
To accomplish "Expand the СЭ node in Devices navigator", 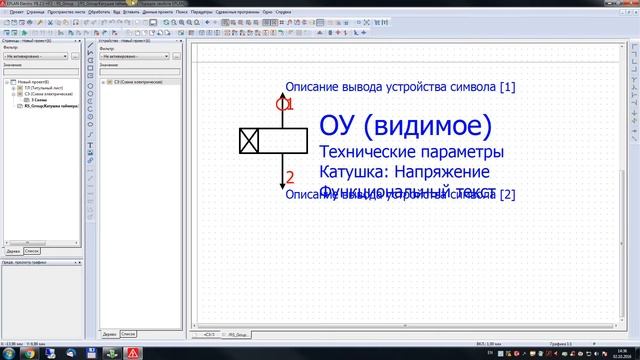I will pyautogui.click(x=103, y=82).
